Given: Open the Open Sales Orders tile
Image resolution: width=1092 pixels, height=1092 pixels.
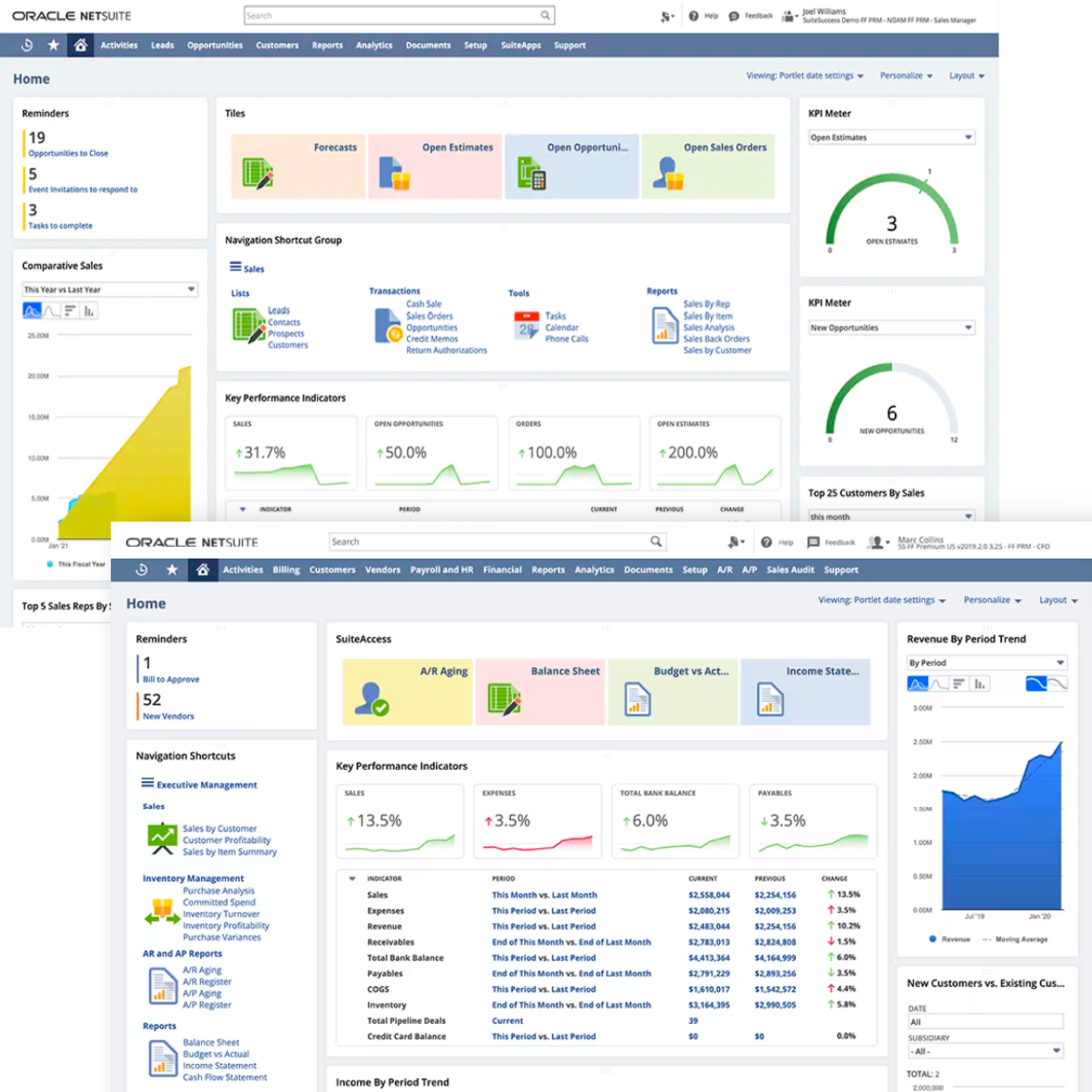Looking at the screenshot, I should [x=708, y=166].
